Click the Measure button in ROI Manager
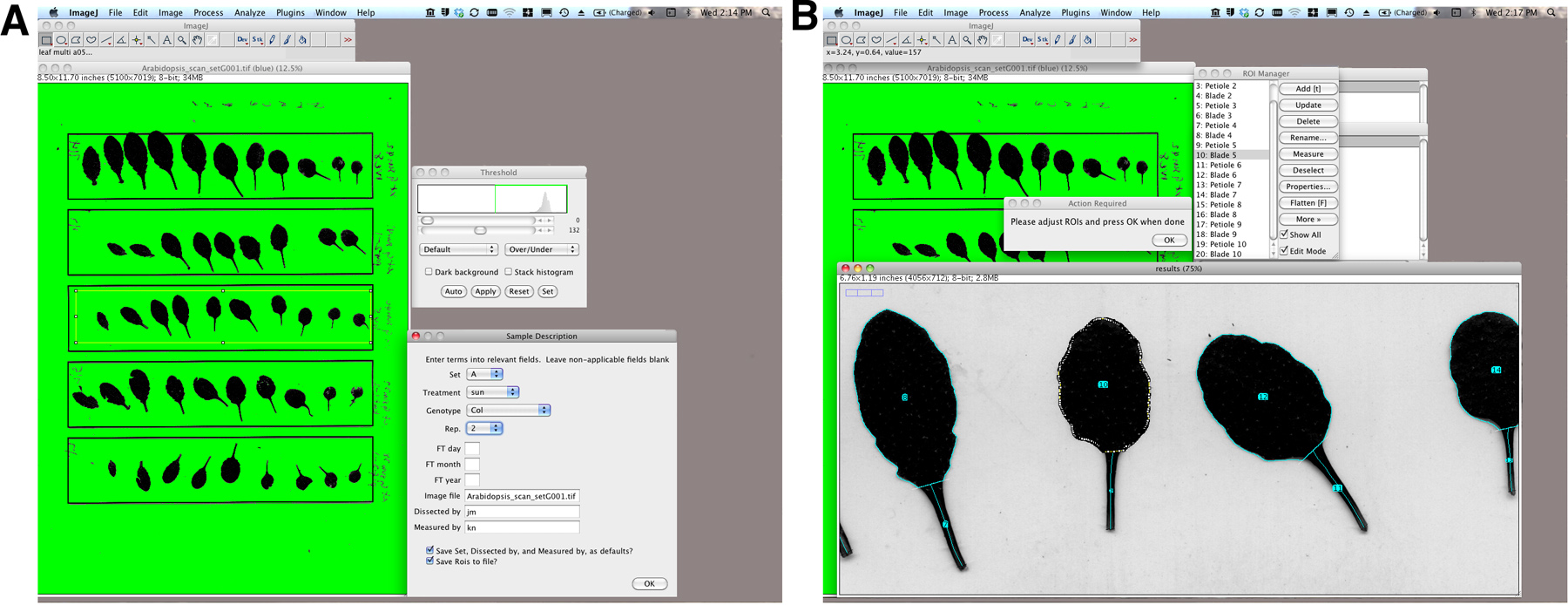 tap(1308, 153)
